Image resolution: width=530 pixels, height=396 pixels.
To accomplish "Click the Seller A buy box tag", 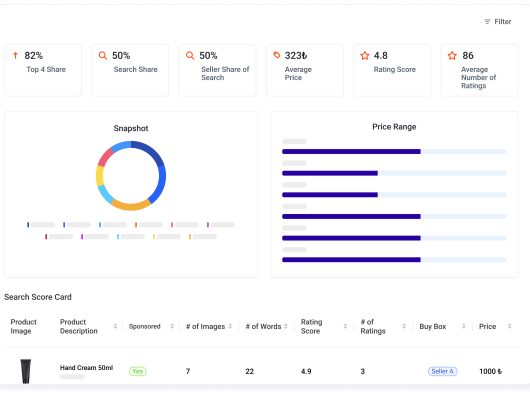I will pyautogui.click(x=442, y=371).
